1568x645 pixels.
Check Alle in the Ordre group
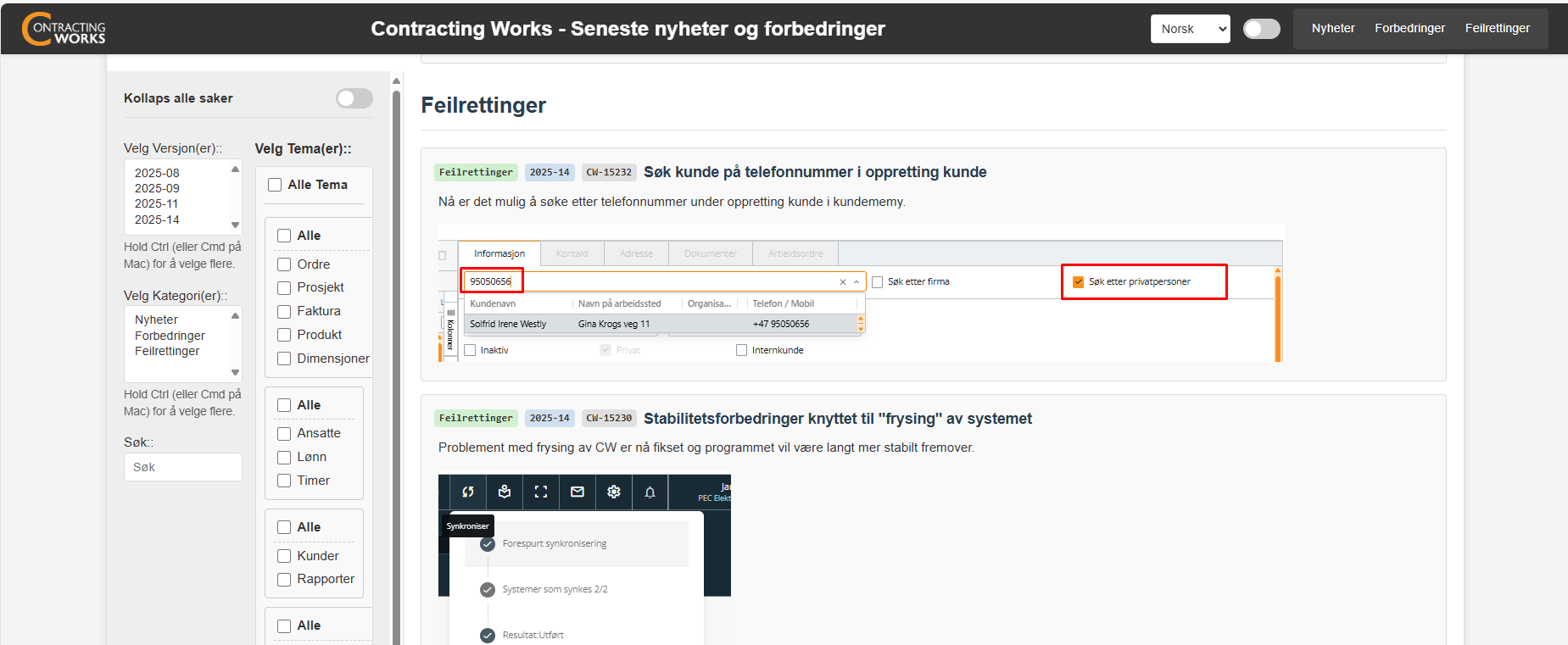coord(284,236)
